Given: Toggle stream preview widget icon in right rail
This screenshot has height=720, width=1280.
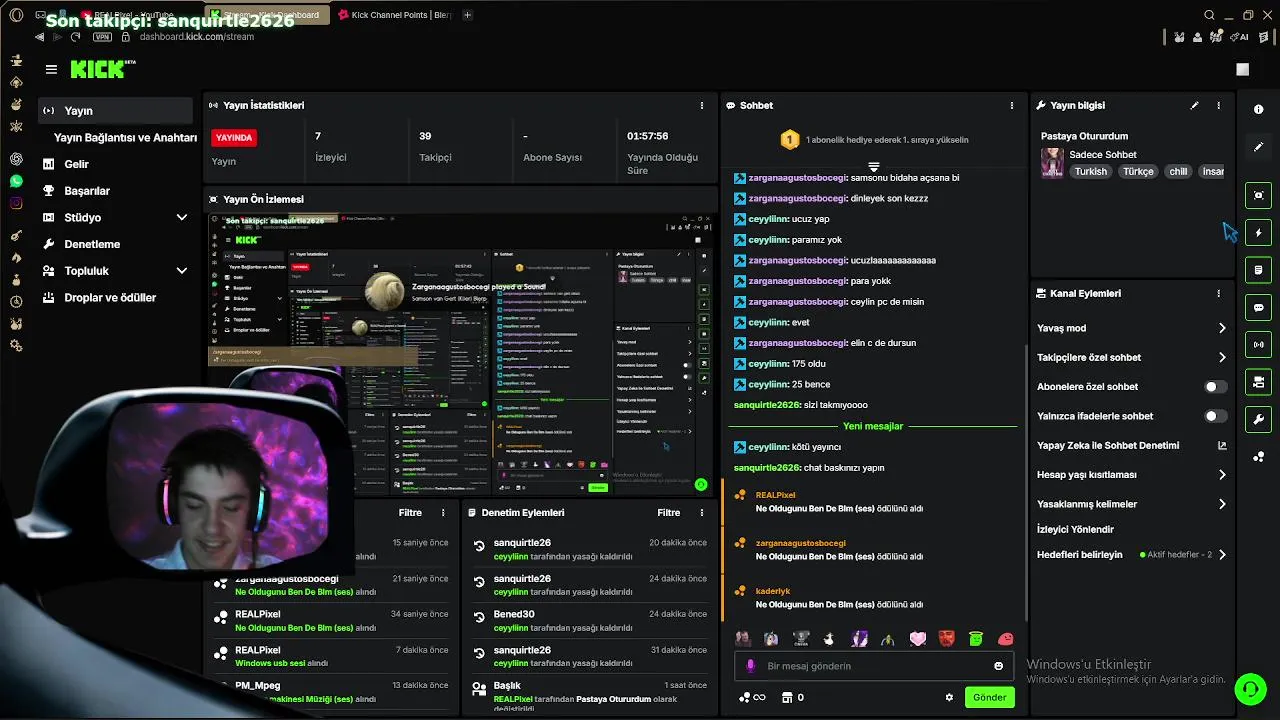Looking at the screenshot, I should 1258,195.
